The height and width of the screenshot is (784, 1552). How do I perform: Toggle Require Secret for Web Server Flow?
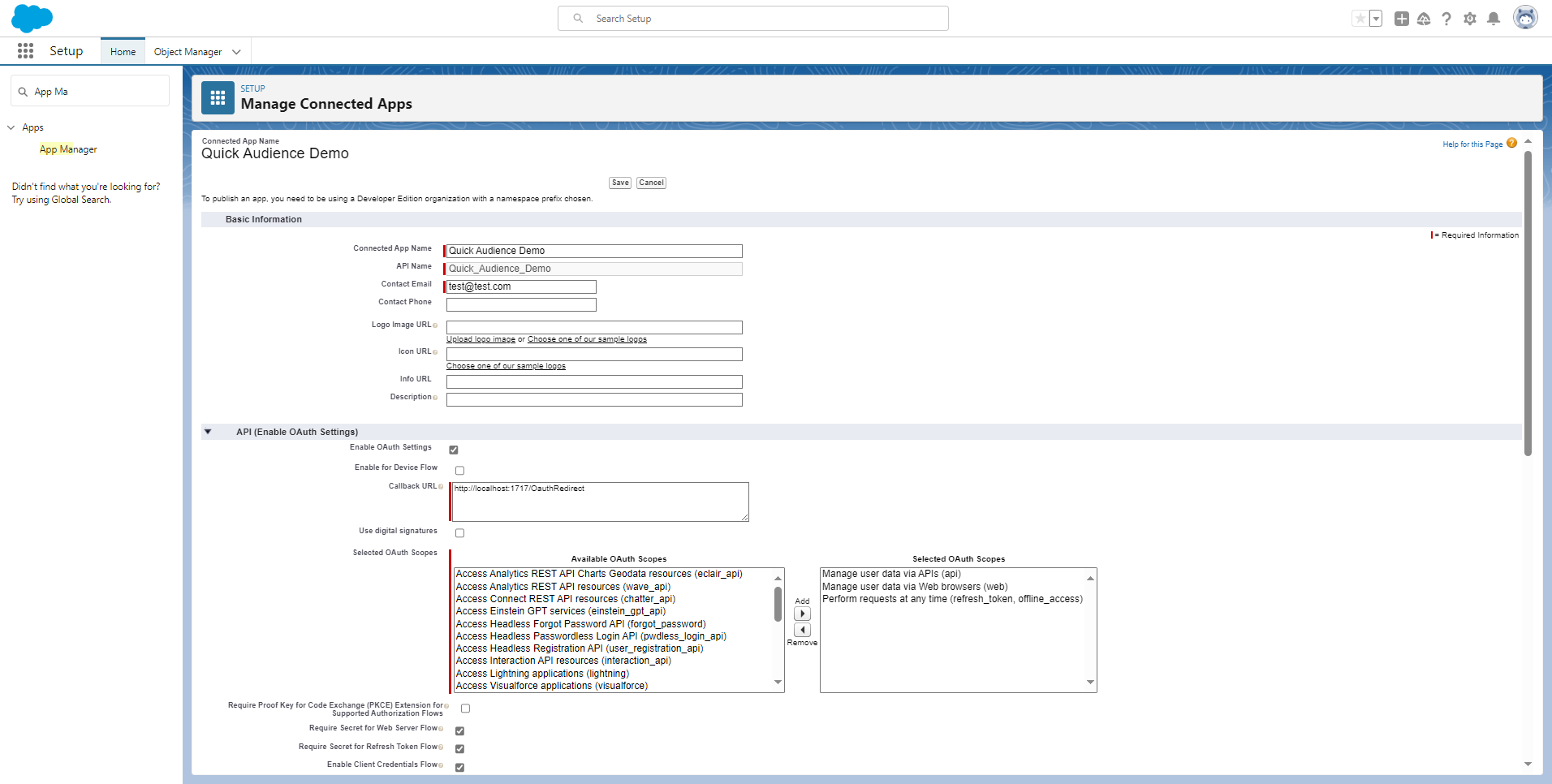(x=460, y=731)
